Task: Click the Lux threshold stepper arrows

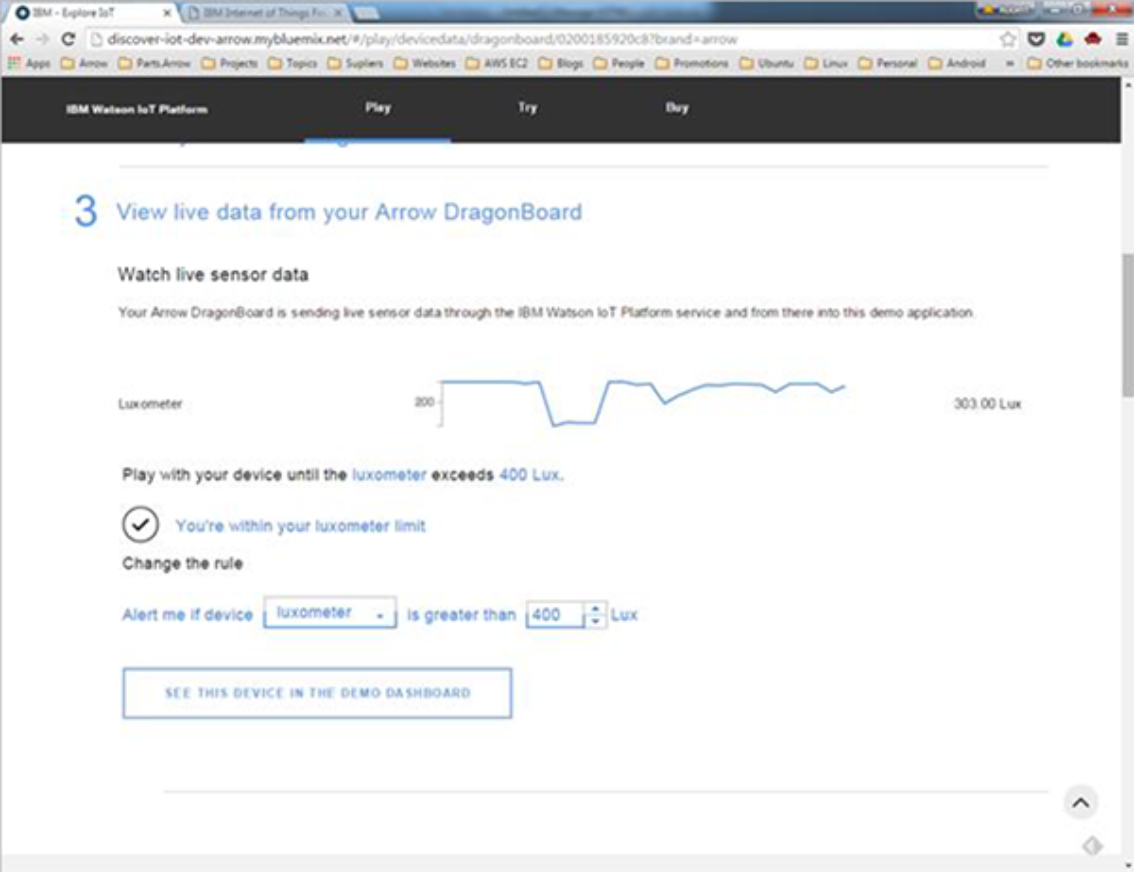Action: (595, 615)
